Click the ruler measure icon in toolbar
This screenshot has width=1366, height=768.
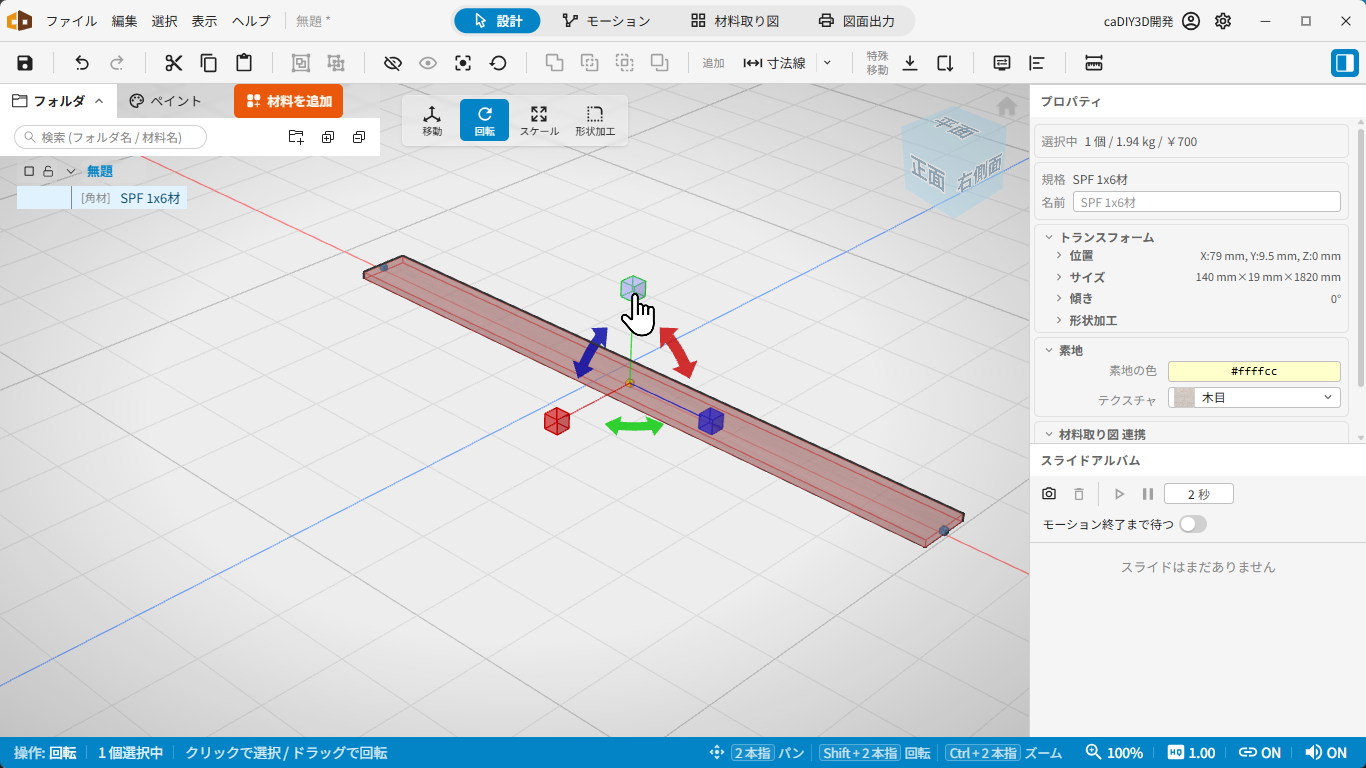click(1093, 63)
